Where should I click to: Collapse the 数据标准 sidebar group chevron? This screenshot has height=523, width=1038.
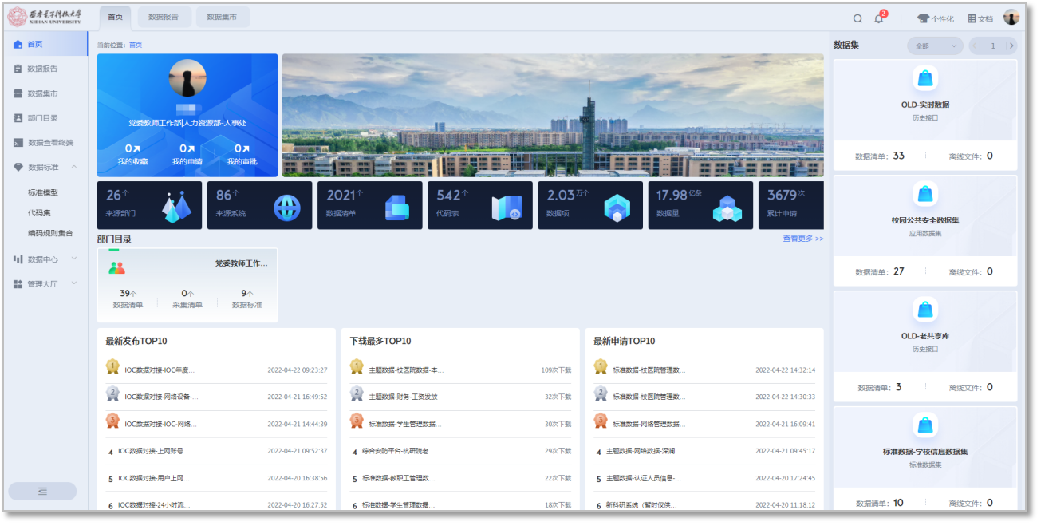(x=74, y=167)
